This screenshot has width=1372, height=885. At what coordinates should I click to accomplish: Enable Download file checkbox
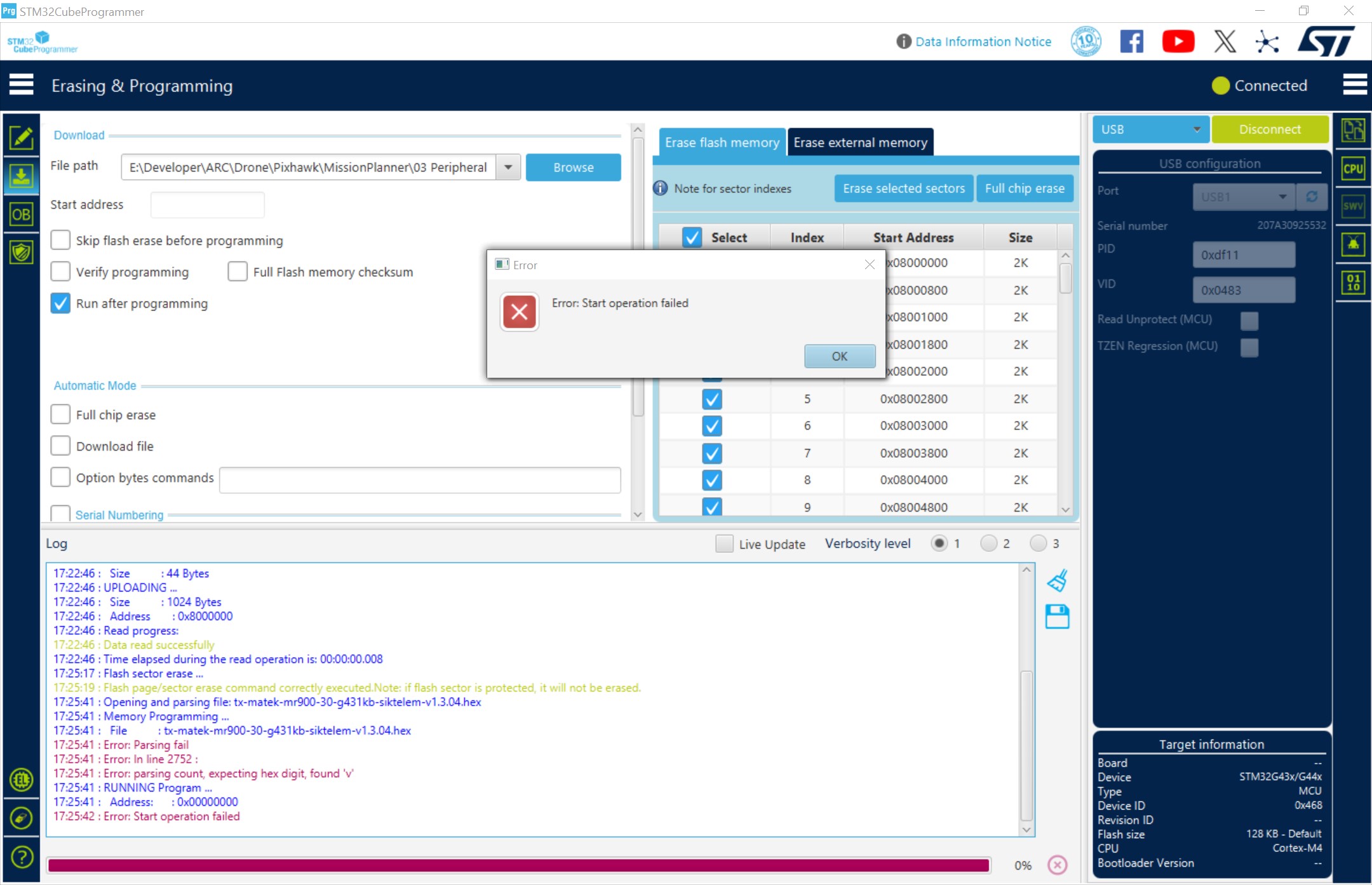60,446
